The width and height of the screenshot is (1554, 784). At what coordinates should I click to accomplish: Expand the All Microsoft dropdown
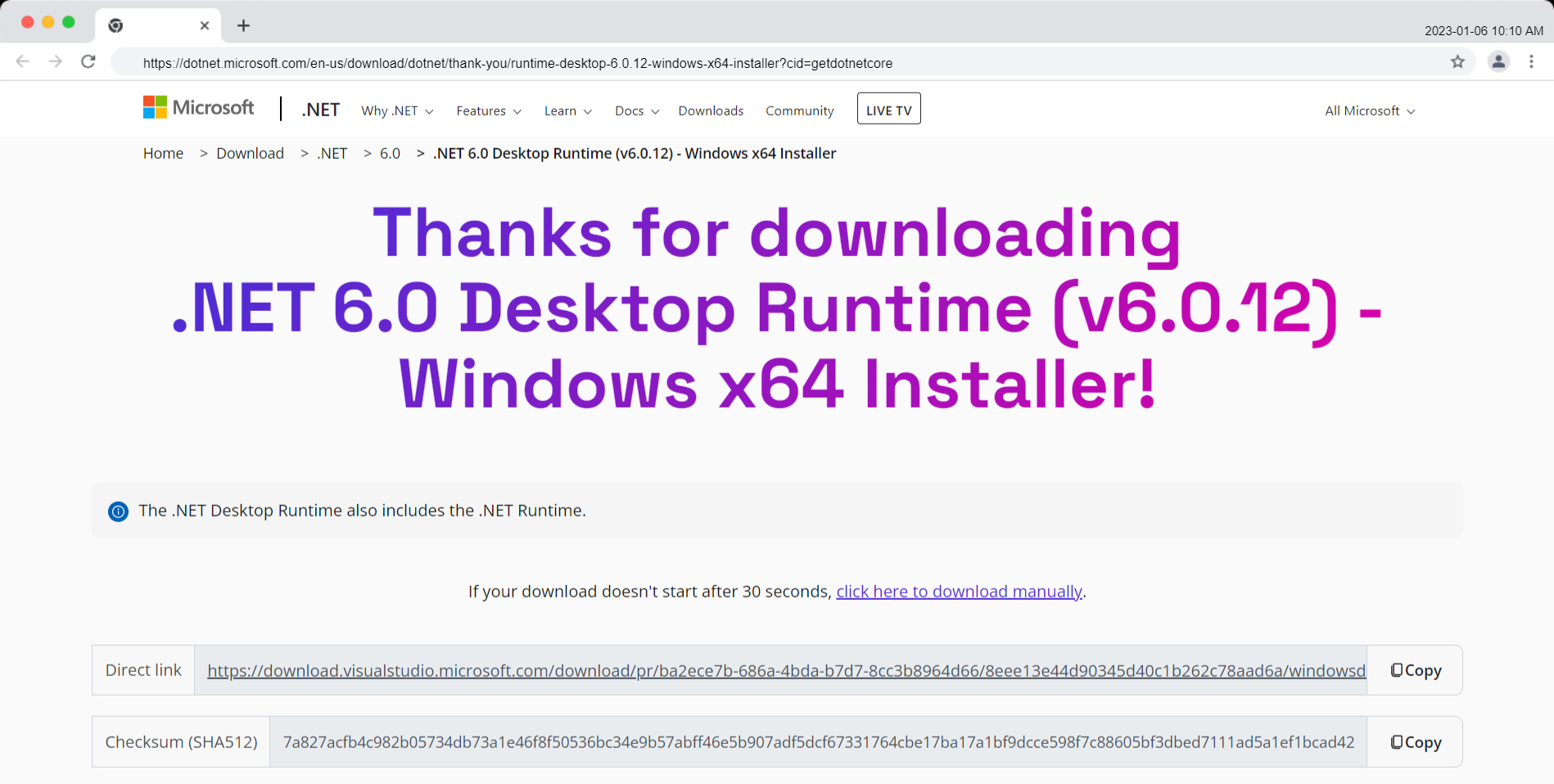(x=1370, y=110)
